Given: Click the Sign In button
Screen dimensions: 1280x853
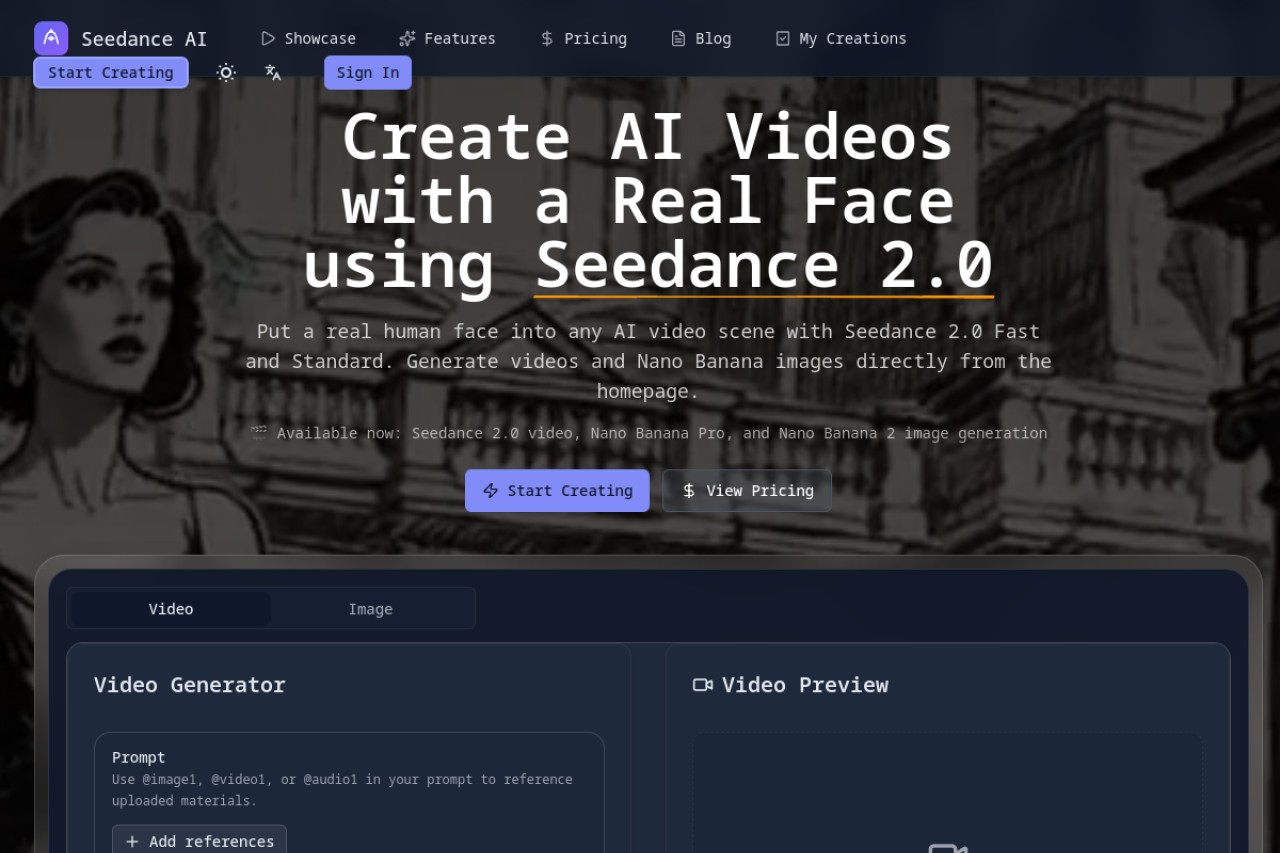Looking at the screenshot, I should 367,72.
